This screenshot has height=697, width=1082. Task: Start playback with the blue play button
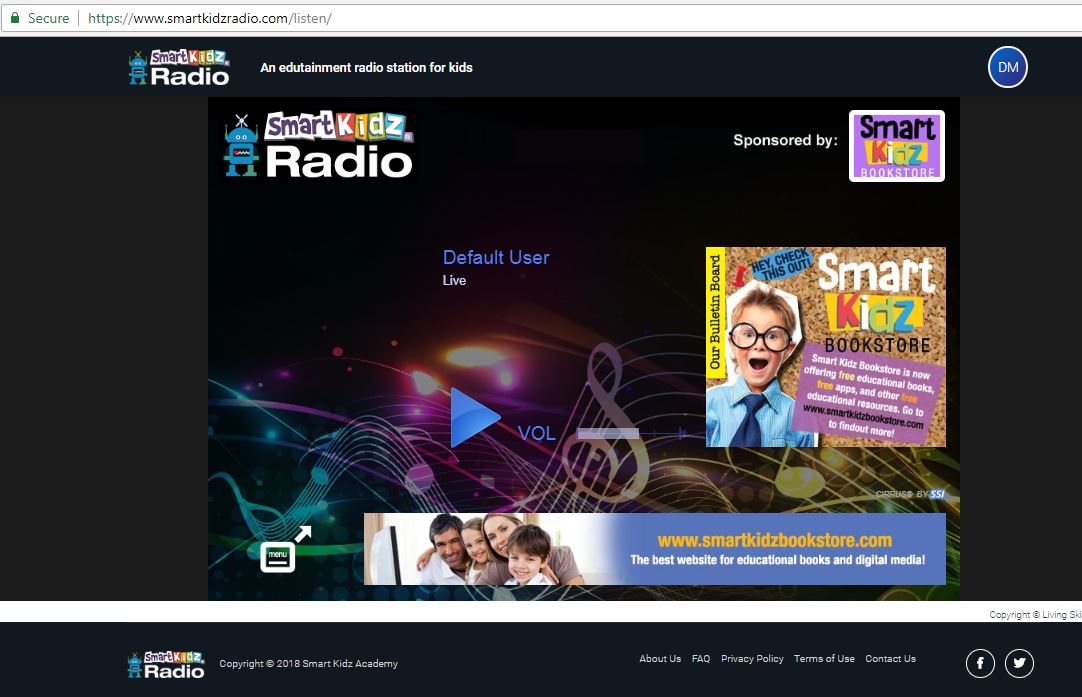474,417
